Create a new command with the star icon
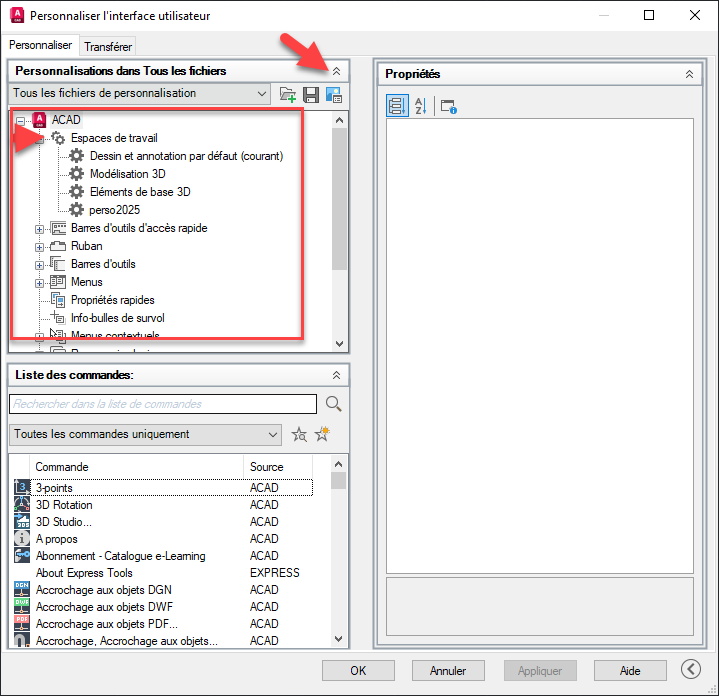Screen dimensions: 719x696 (x=322, y=435)
